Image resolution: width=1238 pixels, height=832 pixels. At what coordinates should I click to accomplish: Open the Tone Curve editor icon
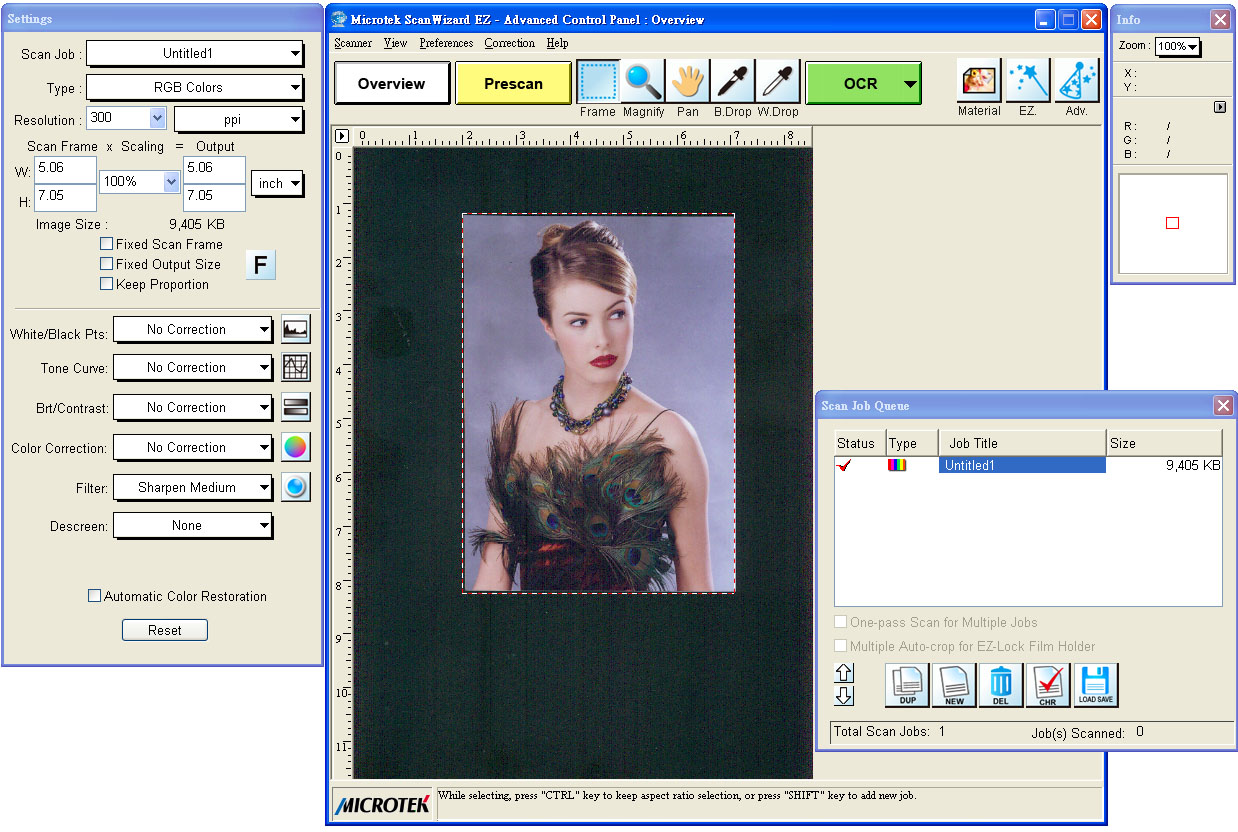pyautogui.click(x=296, y=367)
